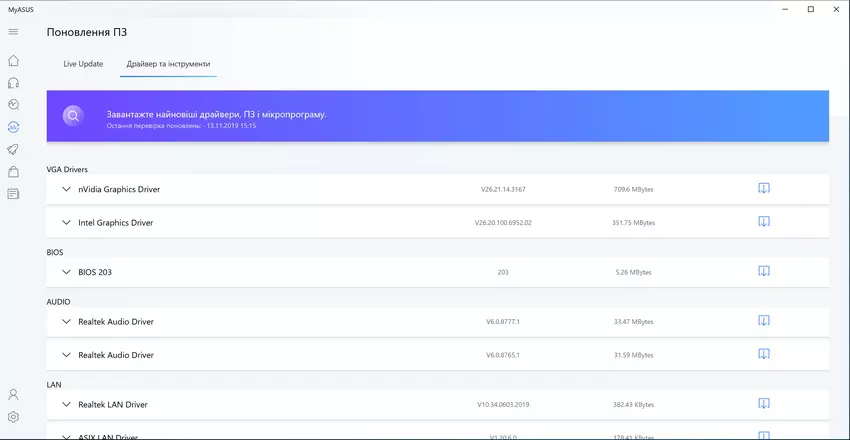Click the search icon in the banner

tap(73, 116)
